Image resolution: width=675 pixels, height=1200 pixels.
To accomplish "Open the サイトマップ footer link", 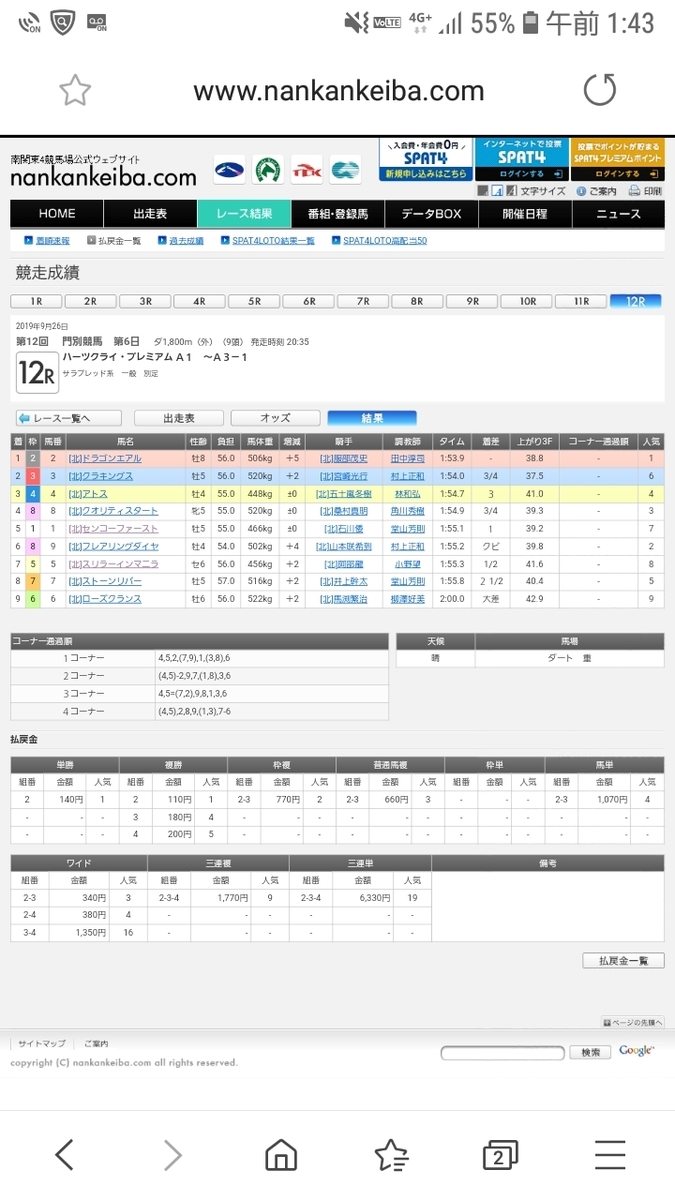I will (42, 1043).
